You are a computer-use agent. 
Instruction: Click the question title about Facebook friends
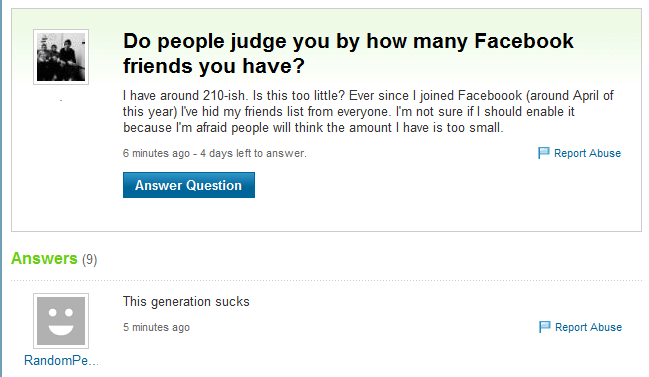(x=348, y=53)
